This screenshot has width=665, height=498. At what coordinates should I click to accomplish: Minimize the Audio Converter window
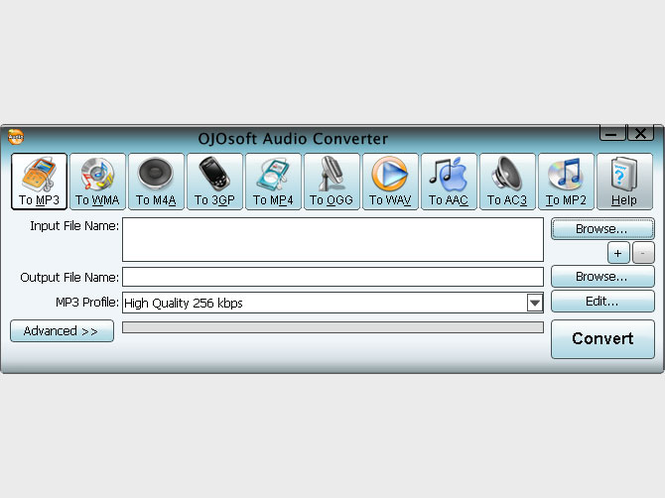tap(612, 133)
